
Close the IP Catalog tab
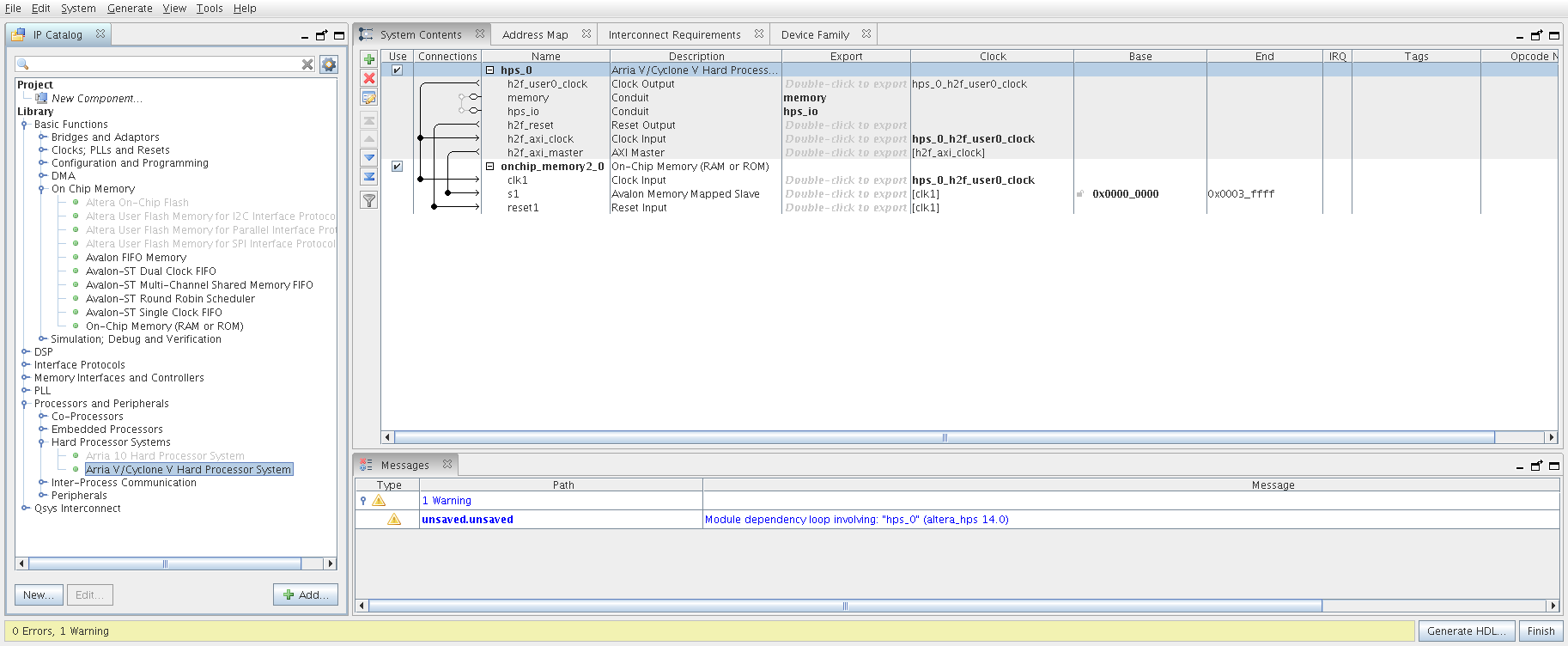100,34
